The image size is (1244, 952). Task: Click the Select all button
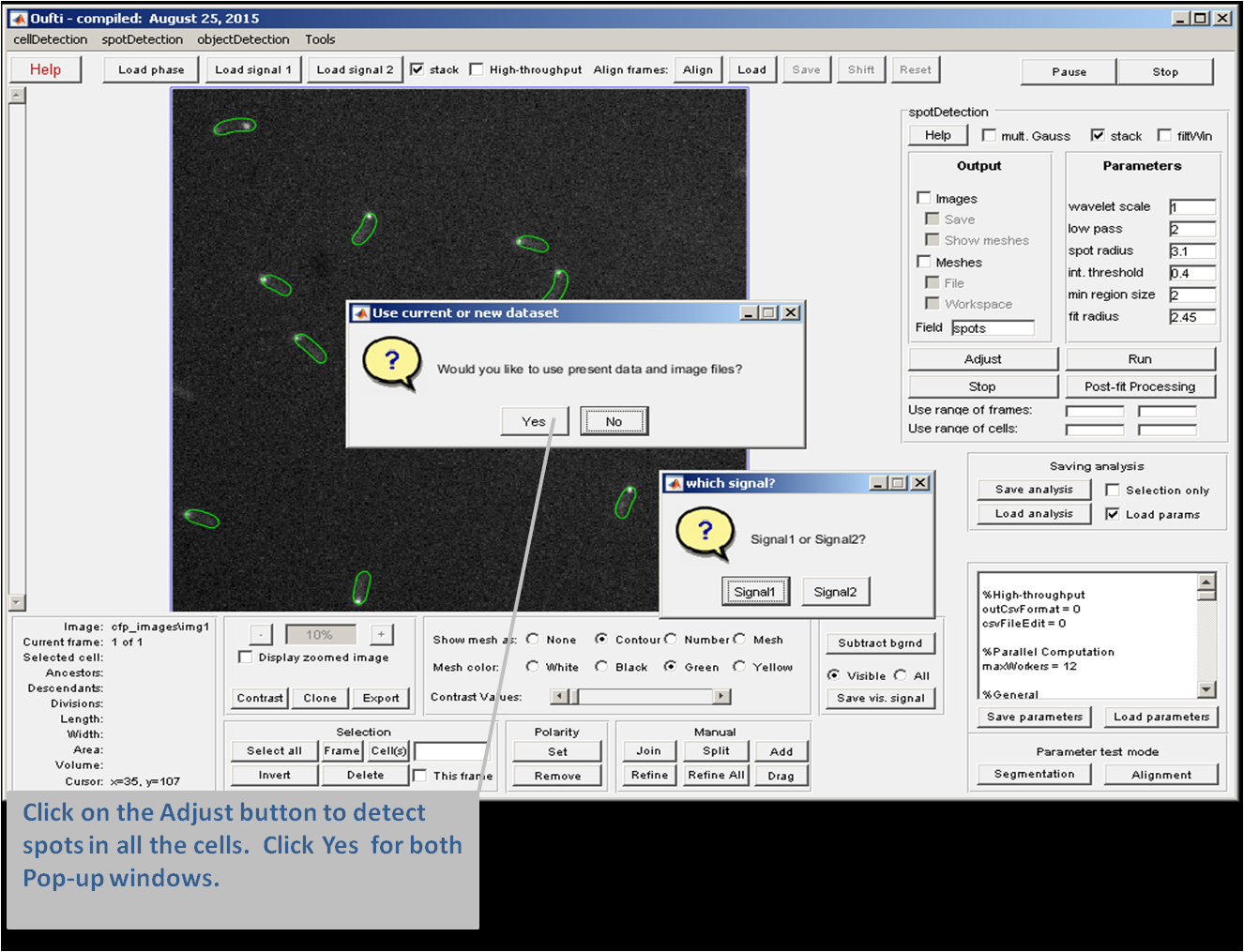pos(274,751)
